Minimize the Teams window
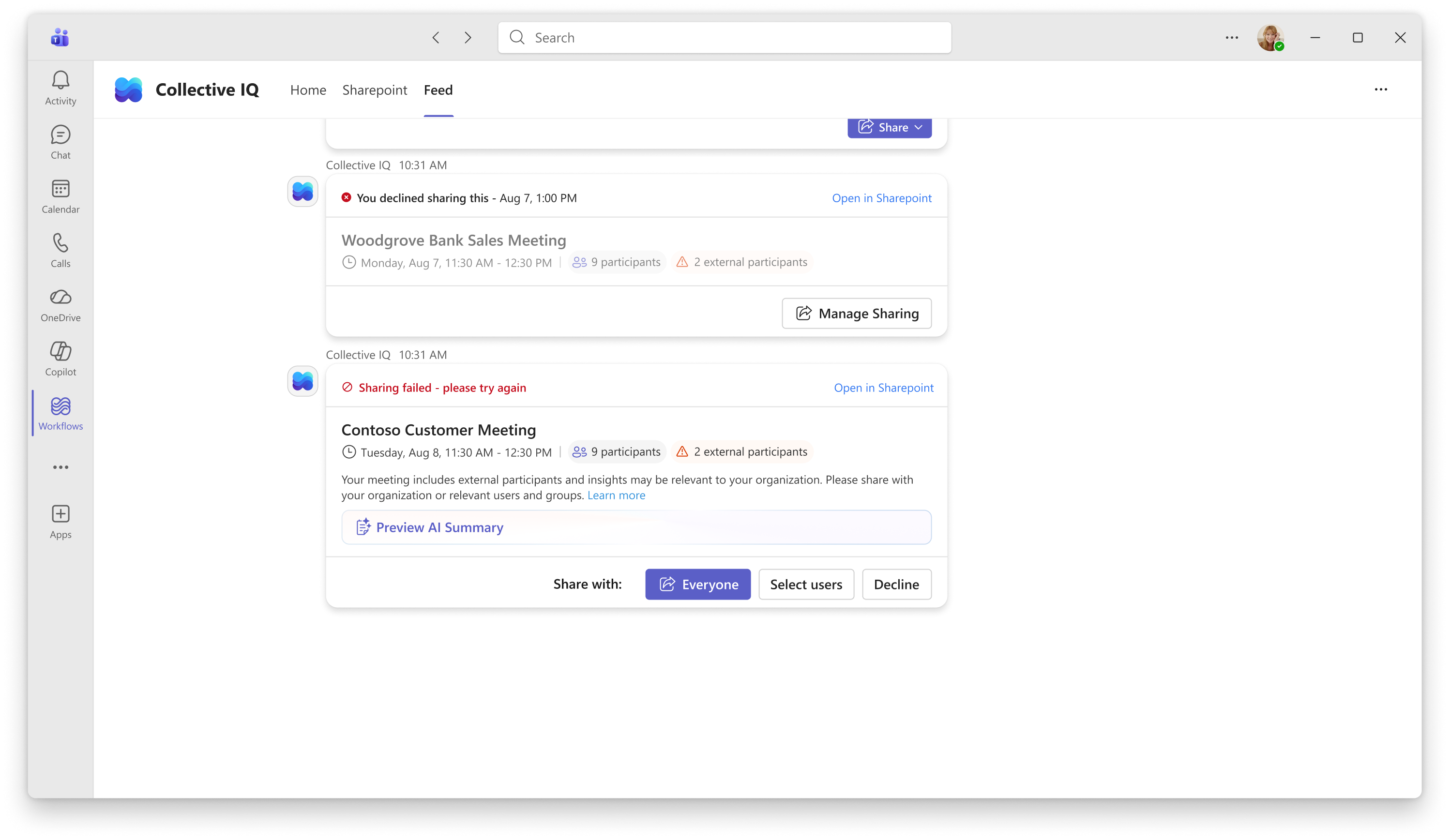Viewport: 1450px width, 840px height. tap(1315, 37)
